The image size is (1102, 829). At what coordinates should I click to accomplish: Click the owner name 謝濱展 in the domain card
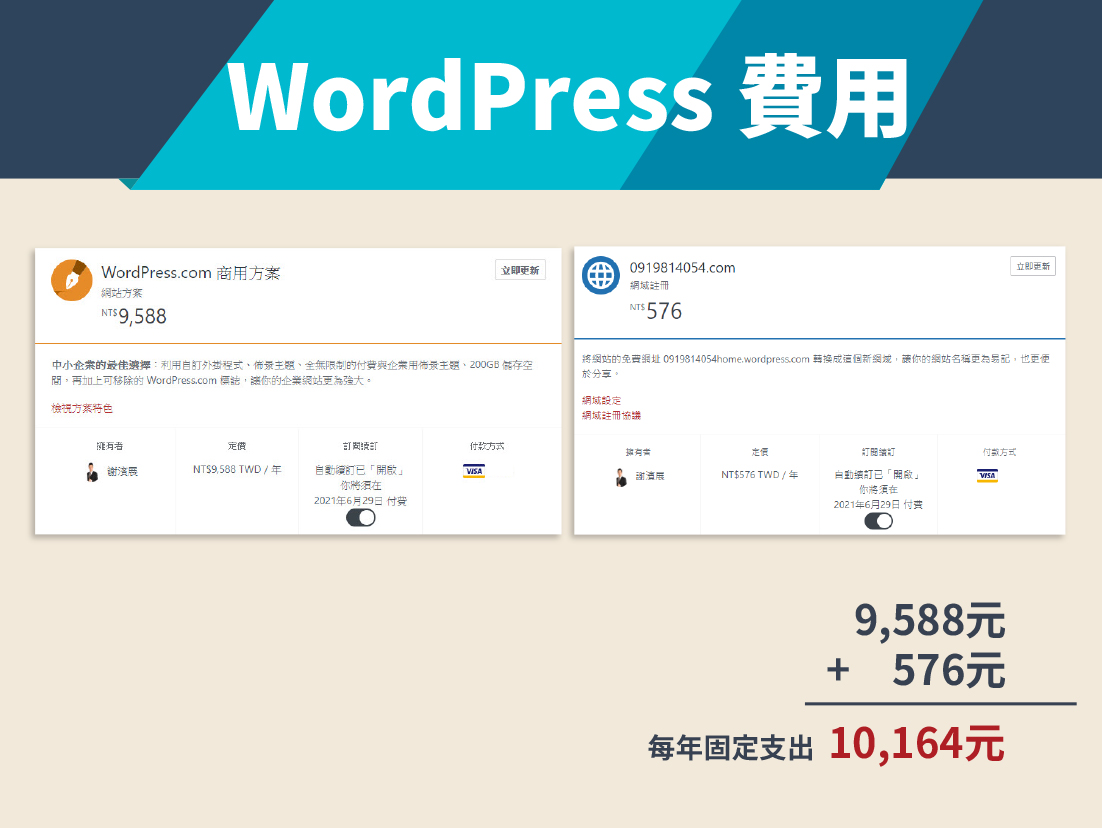650,476
